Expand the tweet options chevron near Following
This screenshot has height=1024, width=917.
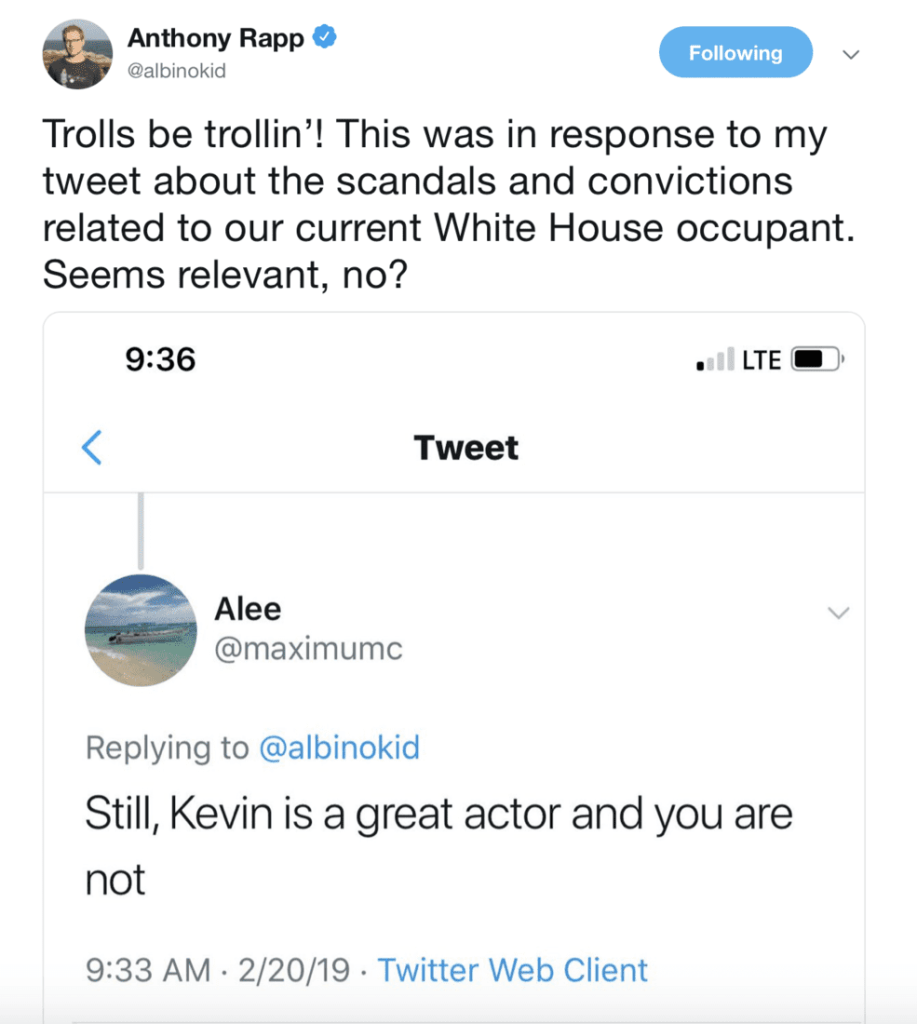pos(851,54)
